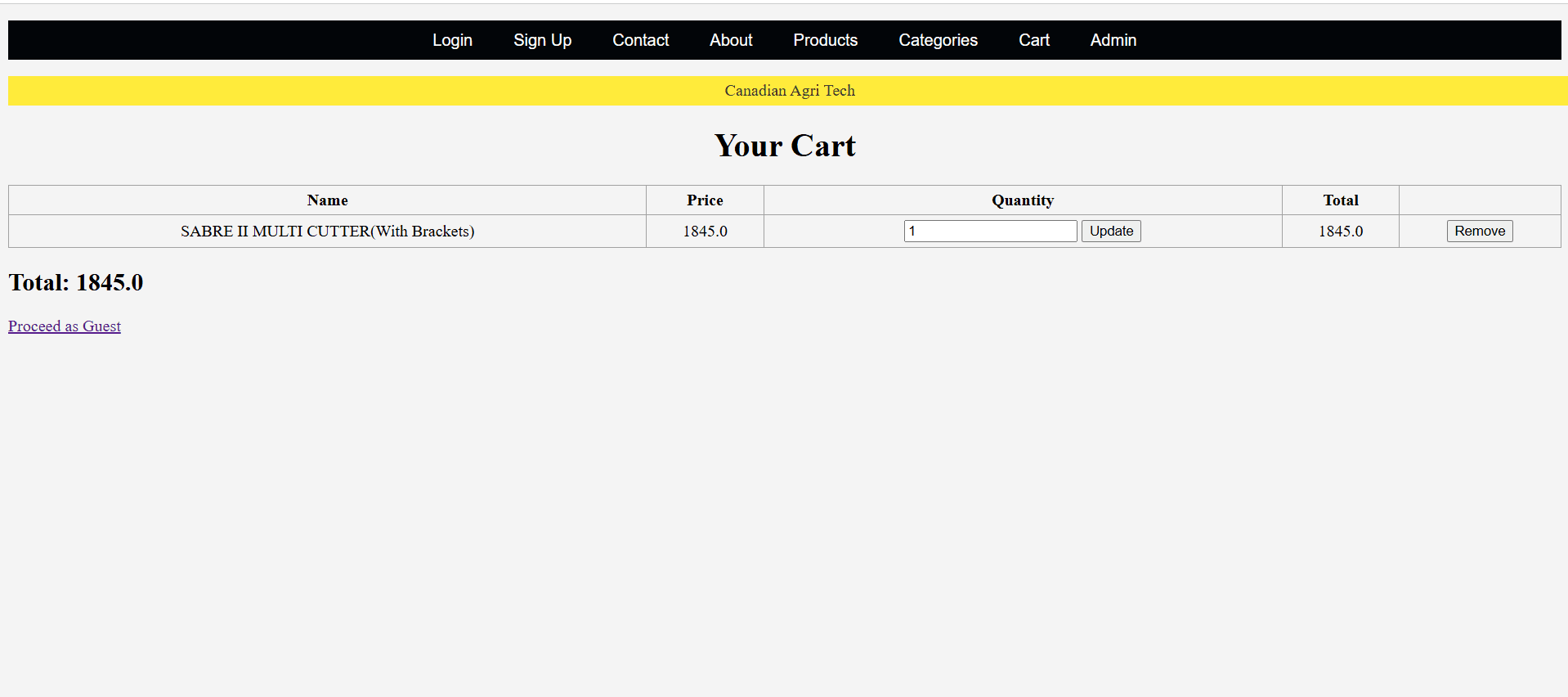Focus the quantity input field
The height and width of the screenshot is (697, 1568).
pyautogui.click(x=990, y=231)
